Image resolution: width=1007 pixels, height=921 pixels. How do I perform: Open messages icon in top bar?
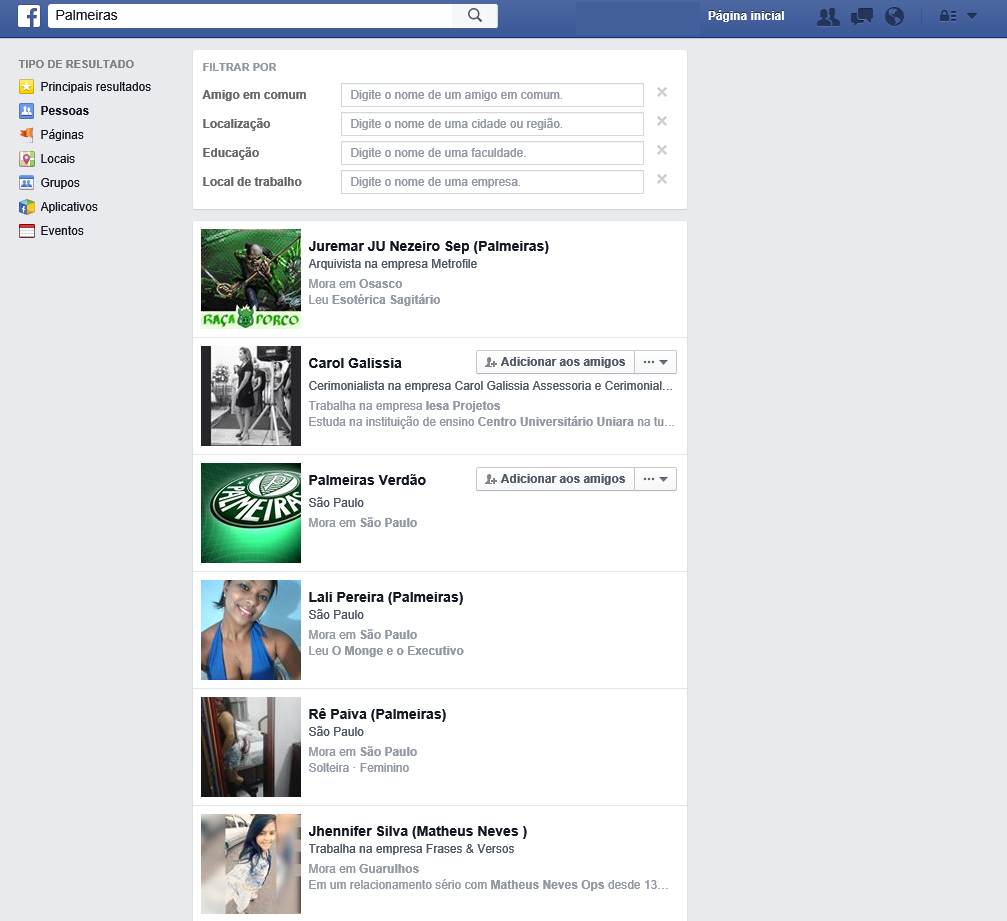(x=861, y=16)
